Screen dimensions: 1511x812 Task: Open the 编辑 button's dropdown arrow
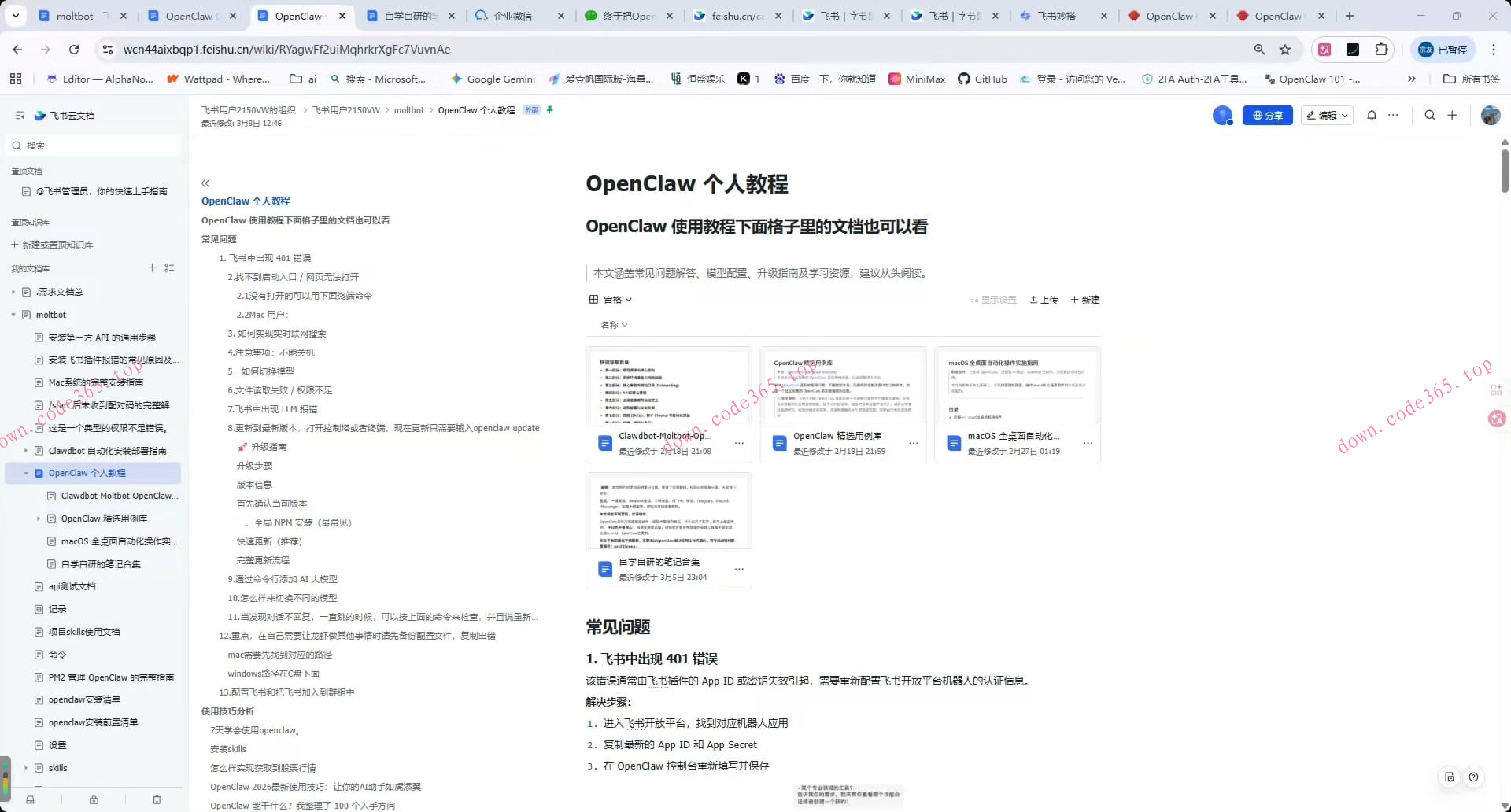point(1343,115)
